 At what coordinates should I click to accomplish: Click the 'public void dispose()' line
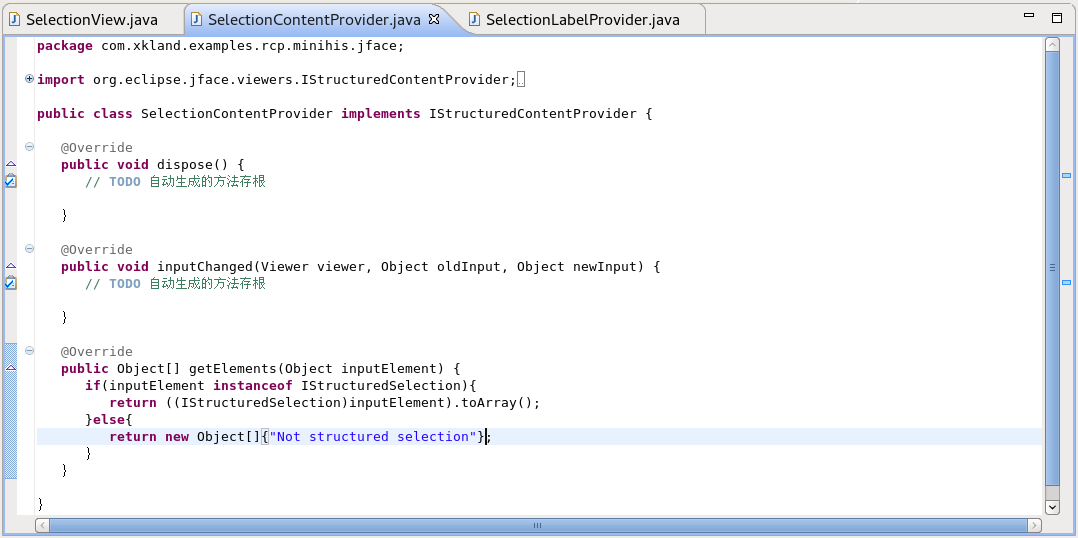[153, 164]
